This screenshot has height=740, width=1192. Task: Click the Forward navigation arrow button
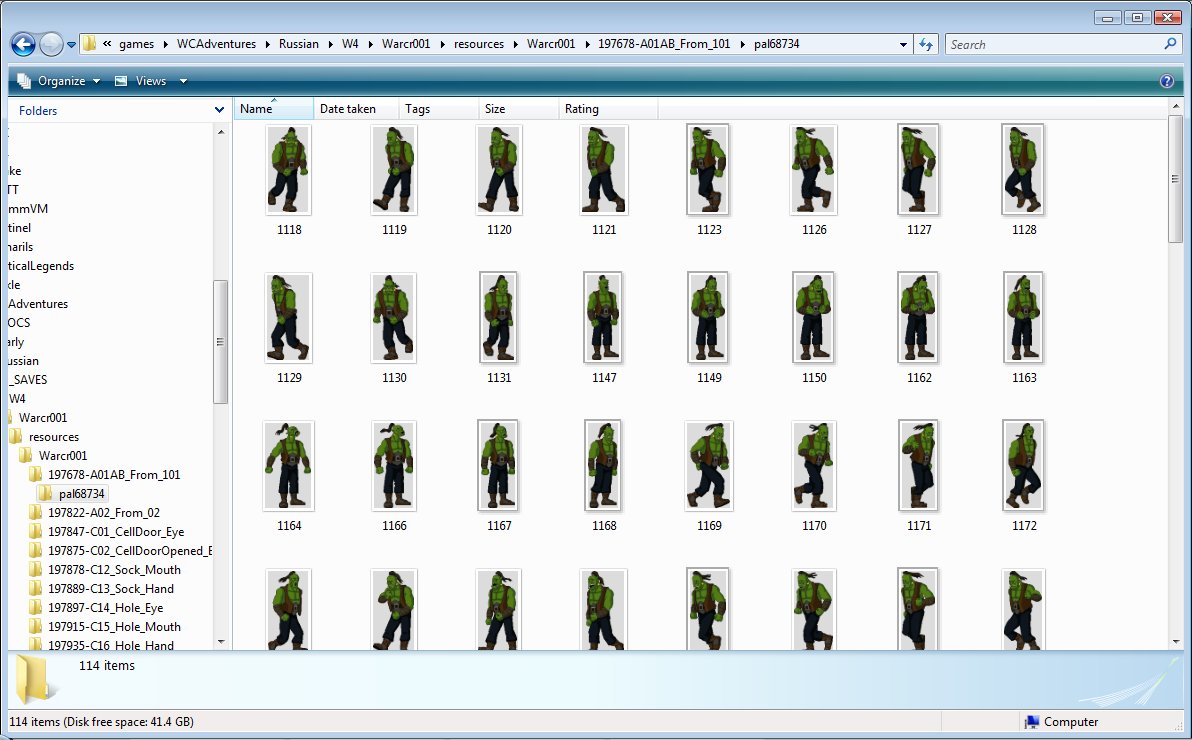51,44
